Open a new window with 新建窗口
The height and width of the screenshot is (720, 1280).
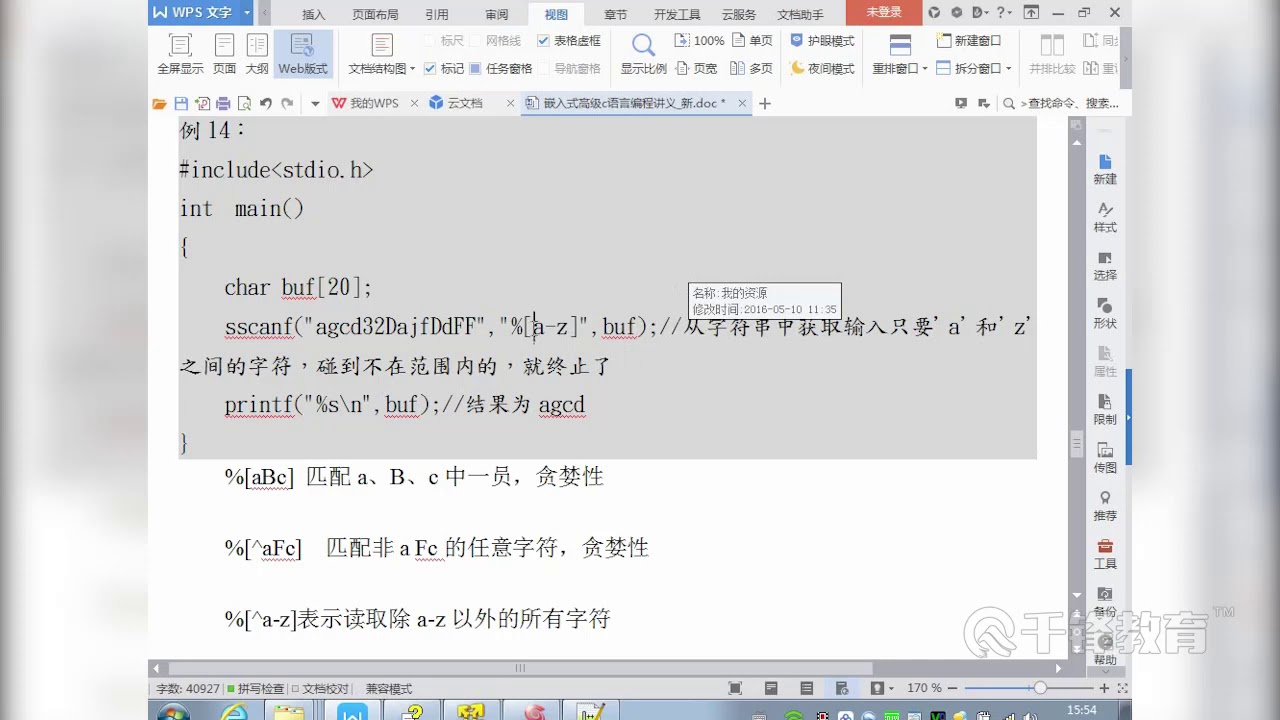tap(969, 41)
